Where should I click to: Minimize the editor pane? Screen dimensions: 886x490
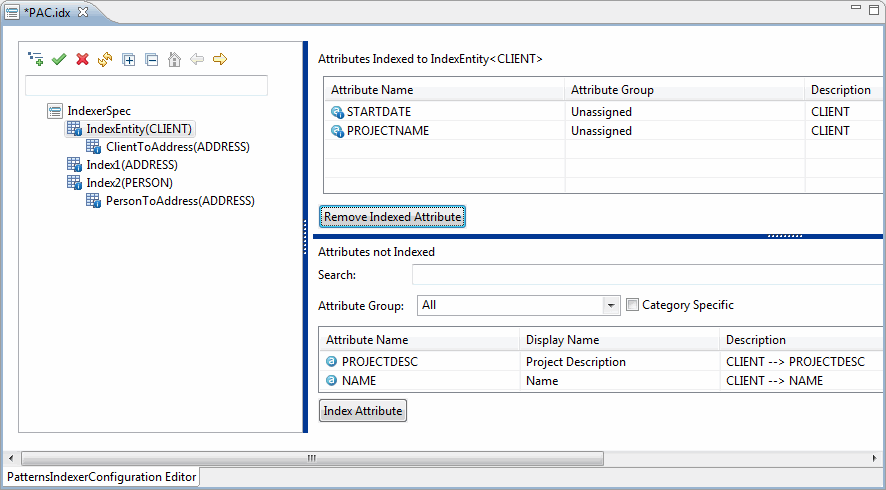click(x=856, y=8)
